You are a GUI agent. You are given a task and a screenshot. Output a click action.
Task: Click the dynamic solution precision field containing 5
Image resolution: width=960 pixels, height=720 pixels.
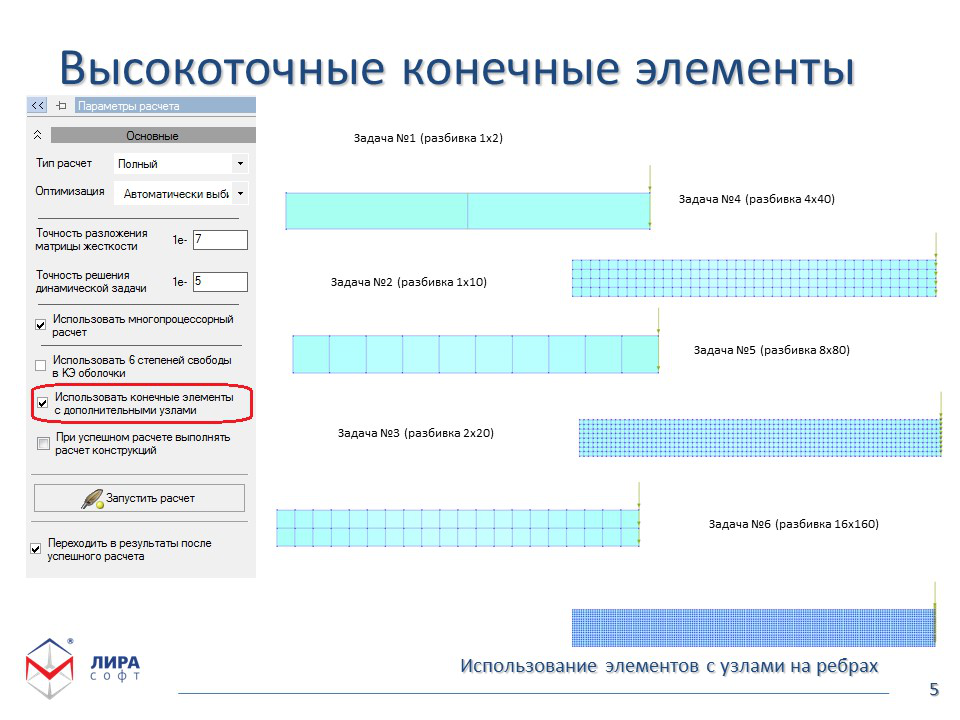coord(220,282)
